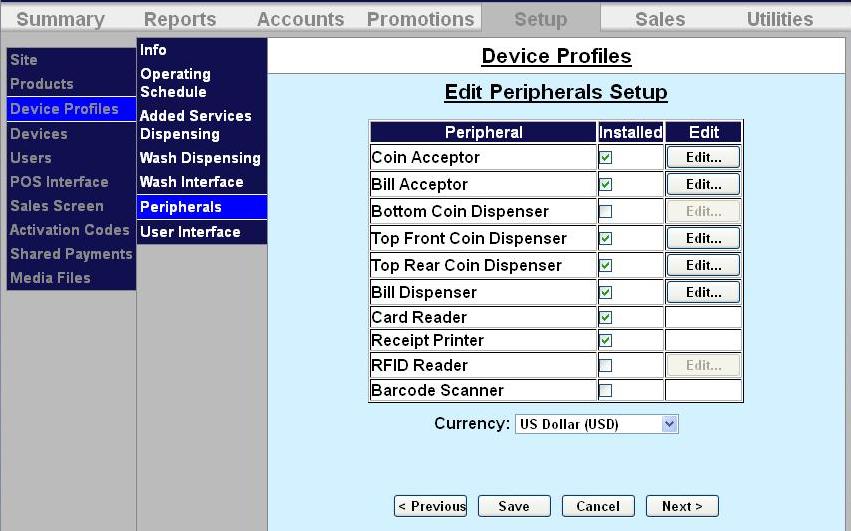Toggle the Coin Acceptor installed checkbox
The width and height of the screenshot is (851, 531).
(x=606, y=158)
